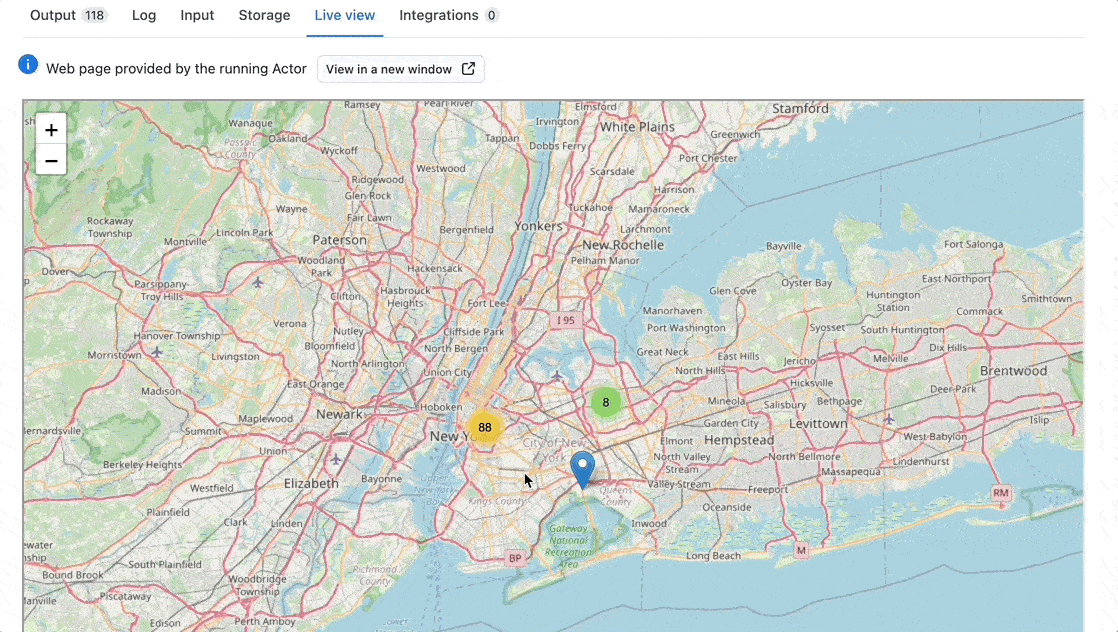
Task: Click the Bayonne label on map
Action: tap(381, 479)
